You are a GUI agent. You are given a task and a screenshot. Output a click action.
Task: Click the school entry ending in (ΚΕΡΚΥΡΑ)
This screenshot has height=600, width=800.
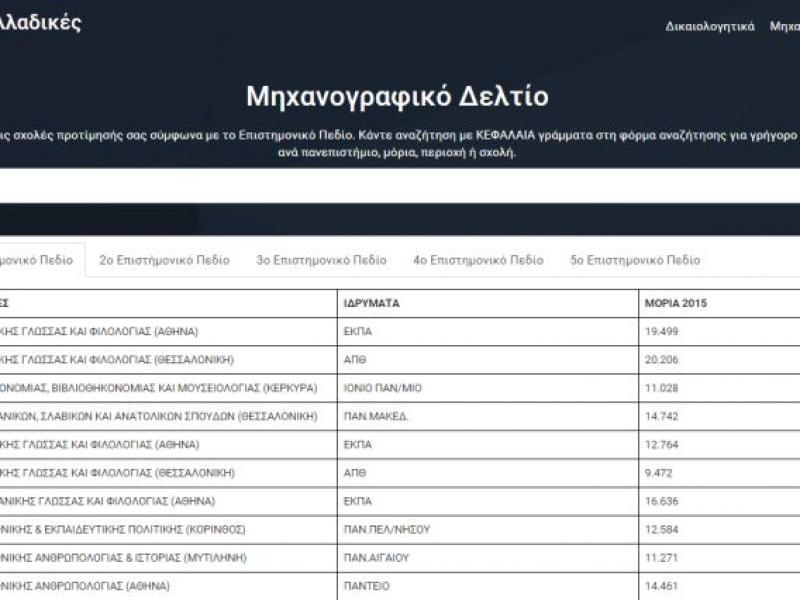140,387
